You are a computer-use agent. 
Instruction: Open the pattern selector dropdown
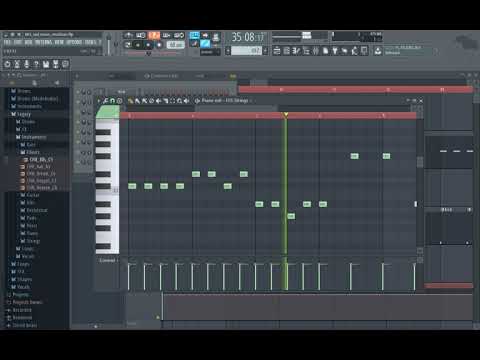coord(247,51)
